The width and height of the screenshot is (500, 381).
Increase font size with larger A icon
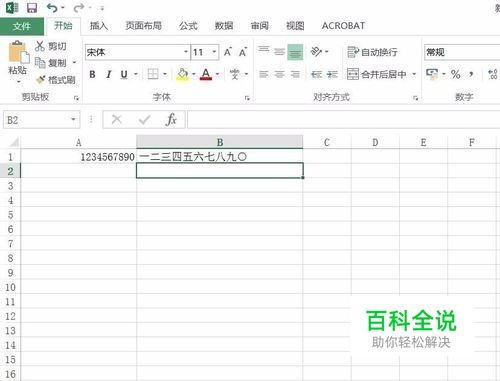pyautogui.click(x=228, y=52)
